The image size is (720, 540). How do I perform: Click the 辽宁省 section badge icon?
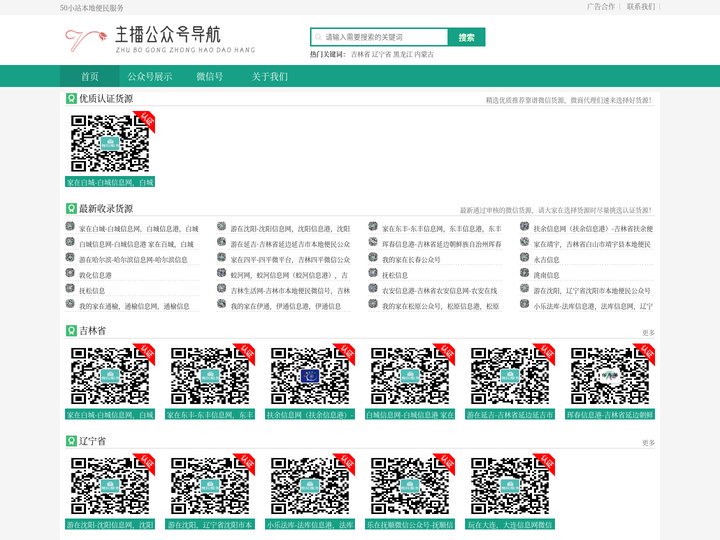[x=71, y=441]
